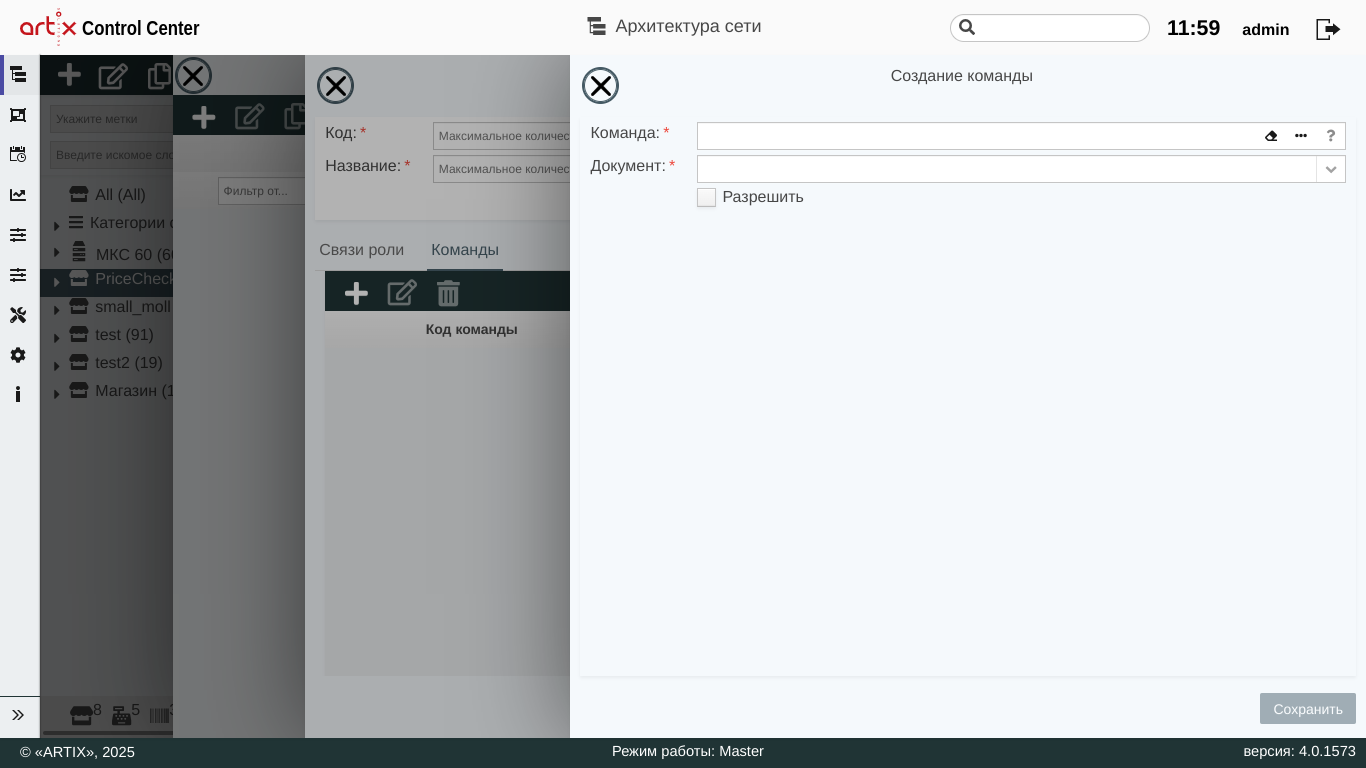Open the chart statistics icon in sidebar
Screen dimensions: 1366x768
click(x=18, y=195)
